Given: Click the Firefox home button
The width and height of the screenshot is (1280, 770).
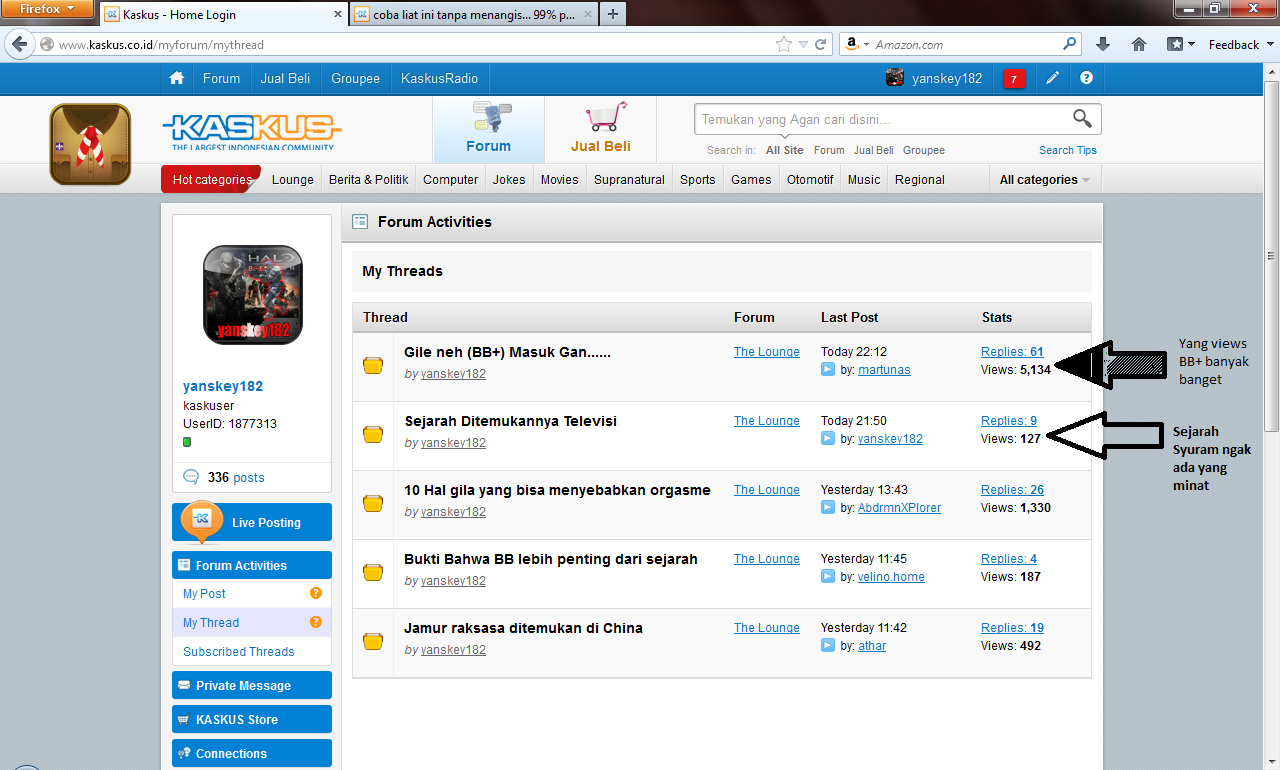Looking at the screenshot, I should point(1139,44).
